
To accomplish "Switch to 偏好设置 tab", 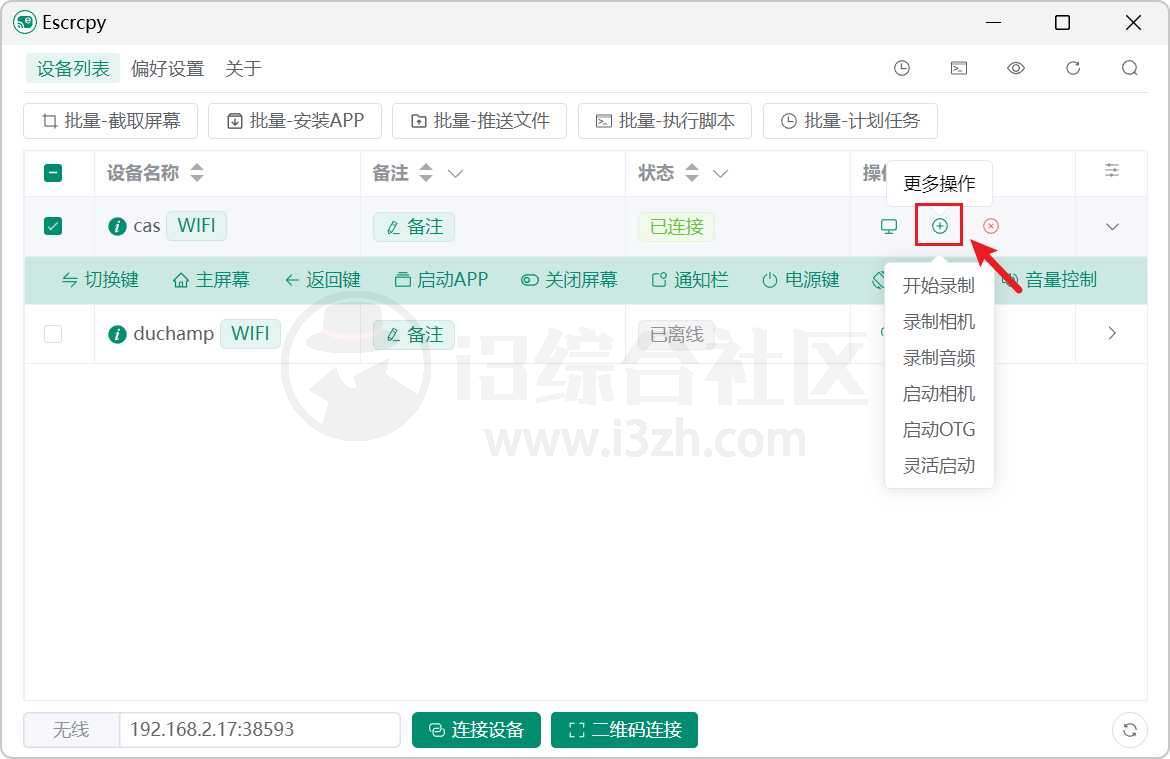I will tap(168, 69).
